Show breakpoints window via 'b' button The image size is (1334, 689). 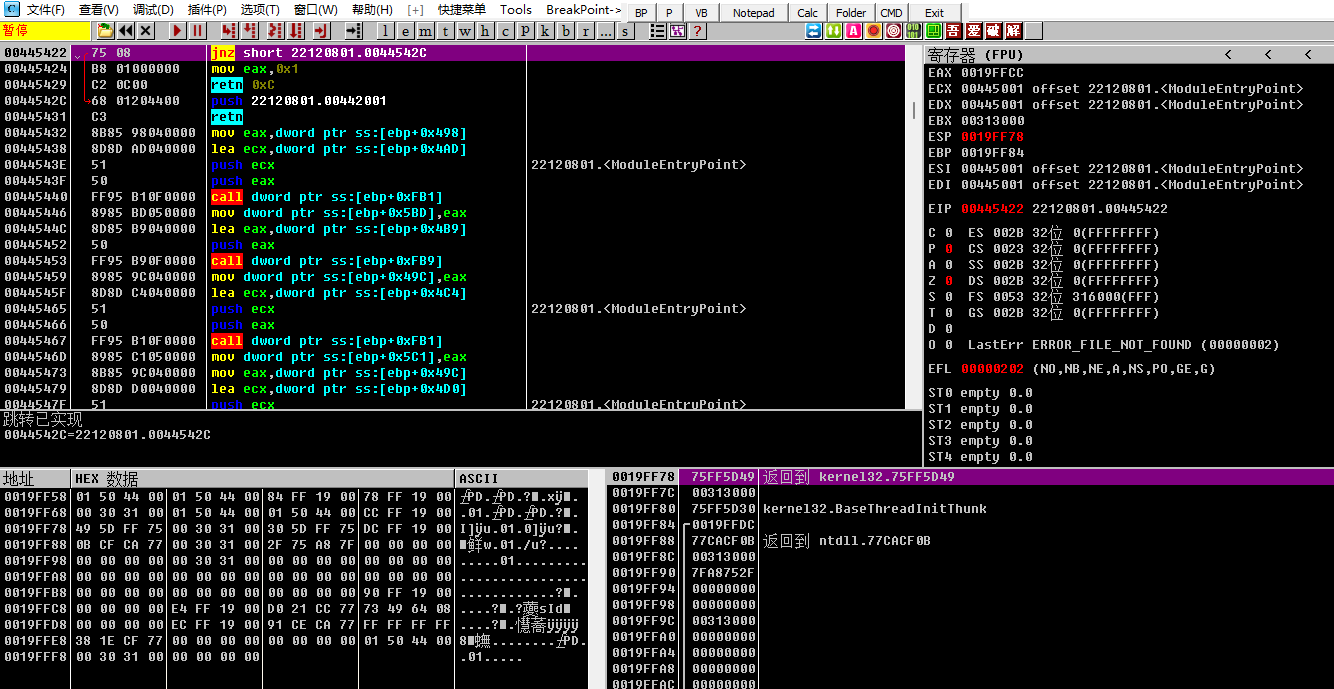566,31
